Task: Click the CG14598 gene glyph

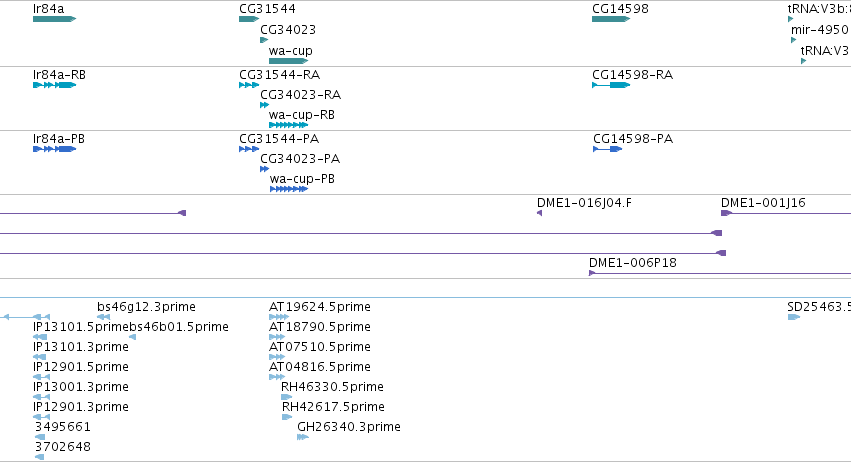Action: (611, 19)
